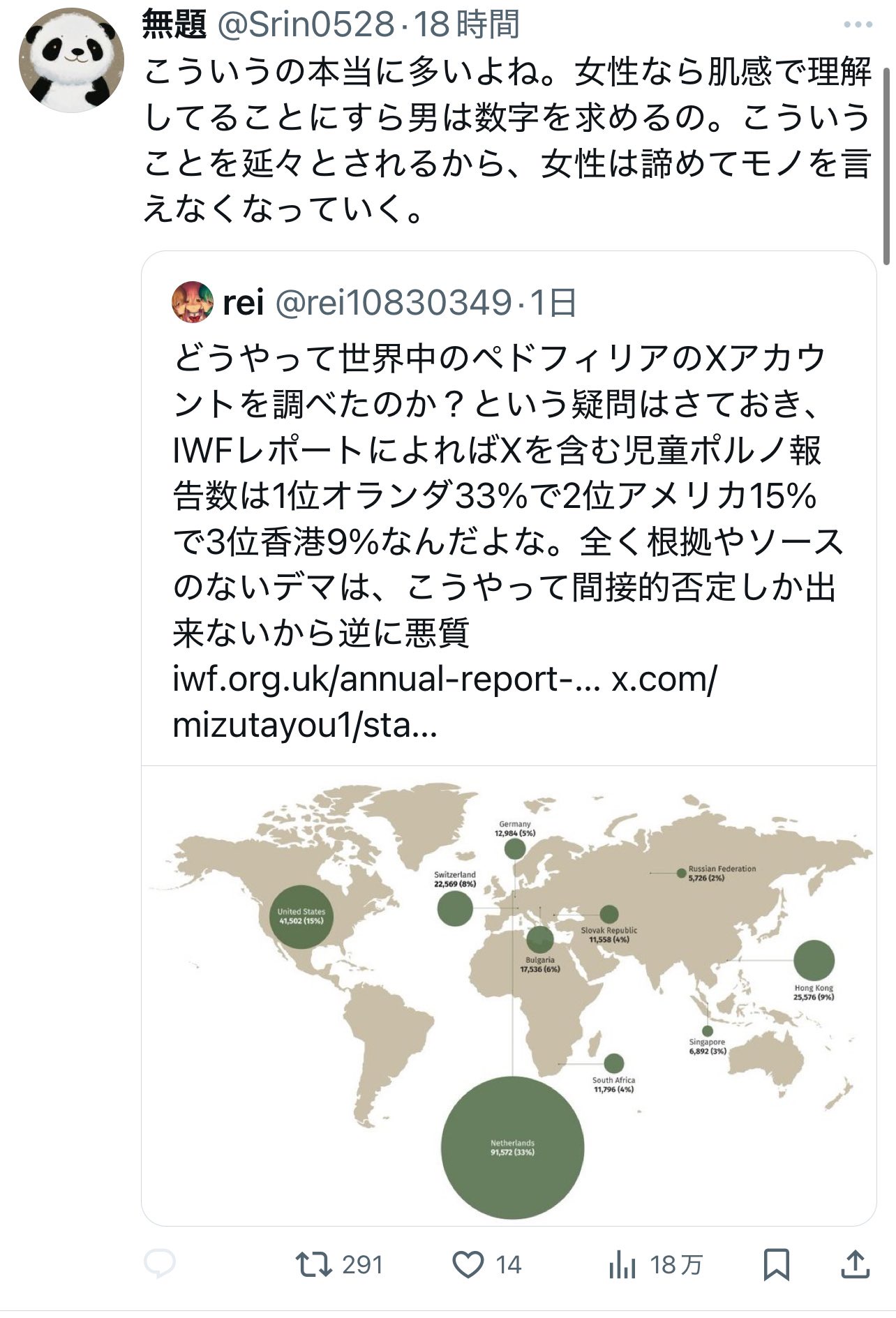Share the tweet via share icon
This screenshot has width=896, height=1318.
856,1264
